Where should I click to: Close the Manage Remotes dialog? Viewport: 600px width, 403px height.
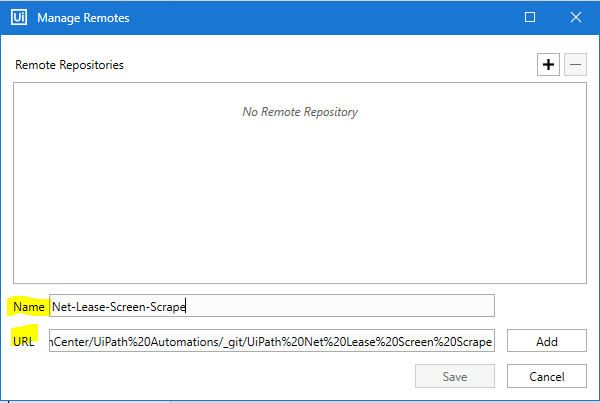click(576, 17)
